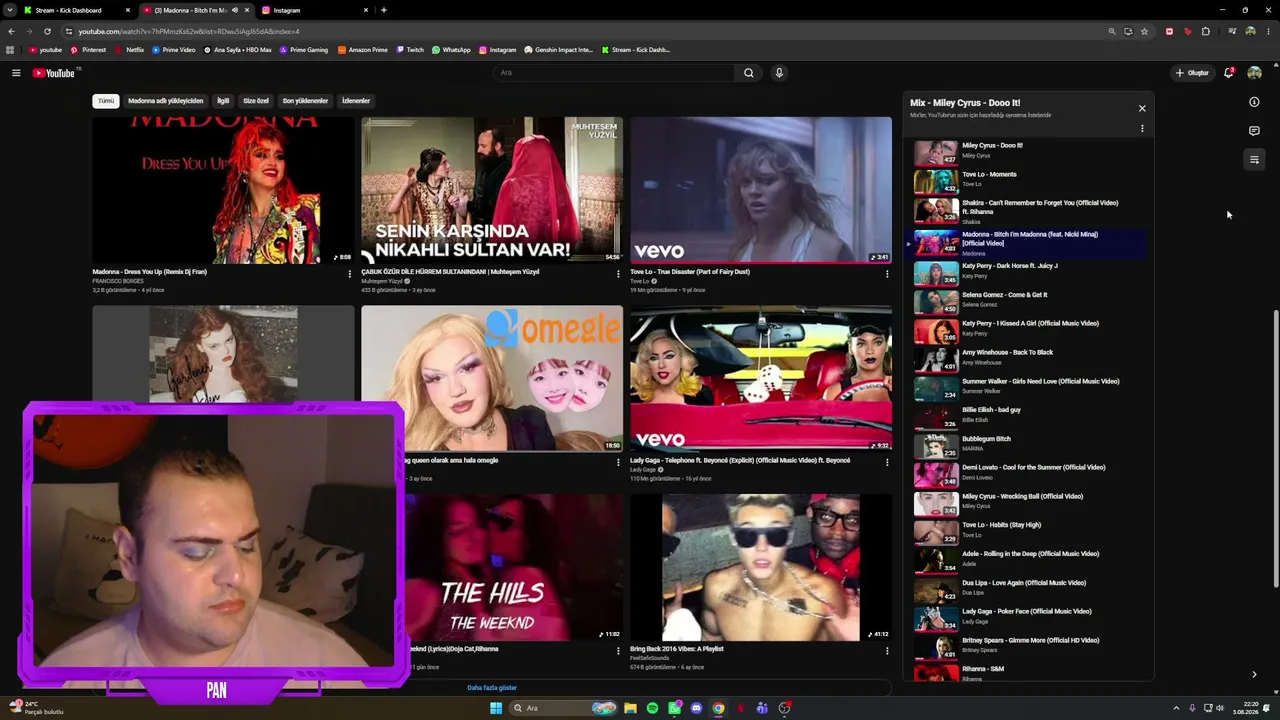Play Miley Cyrus - Wrecking Ball from mix

point(1028,503)
